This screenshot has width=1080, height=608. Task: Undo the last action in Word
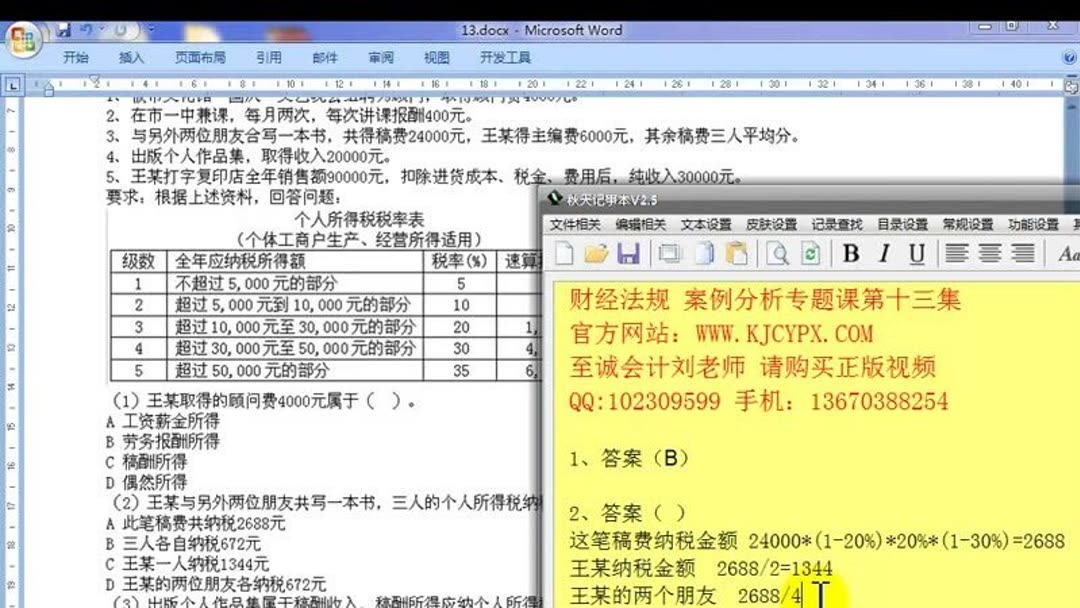[84, 29]
